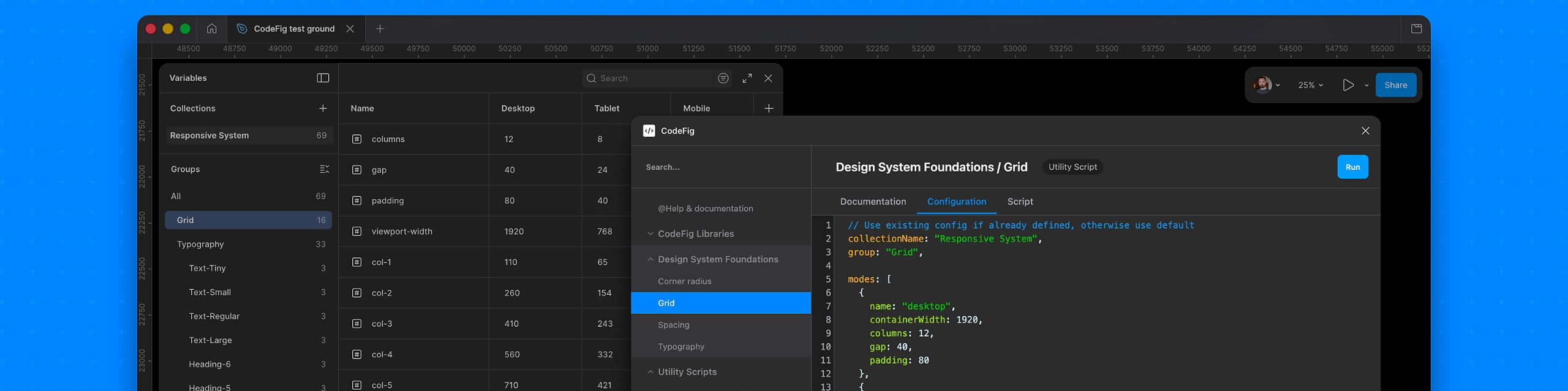Collapse the Design System Foundations section
This screenshot has width=1568, height=391.
[x=650, y=259]
